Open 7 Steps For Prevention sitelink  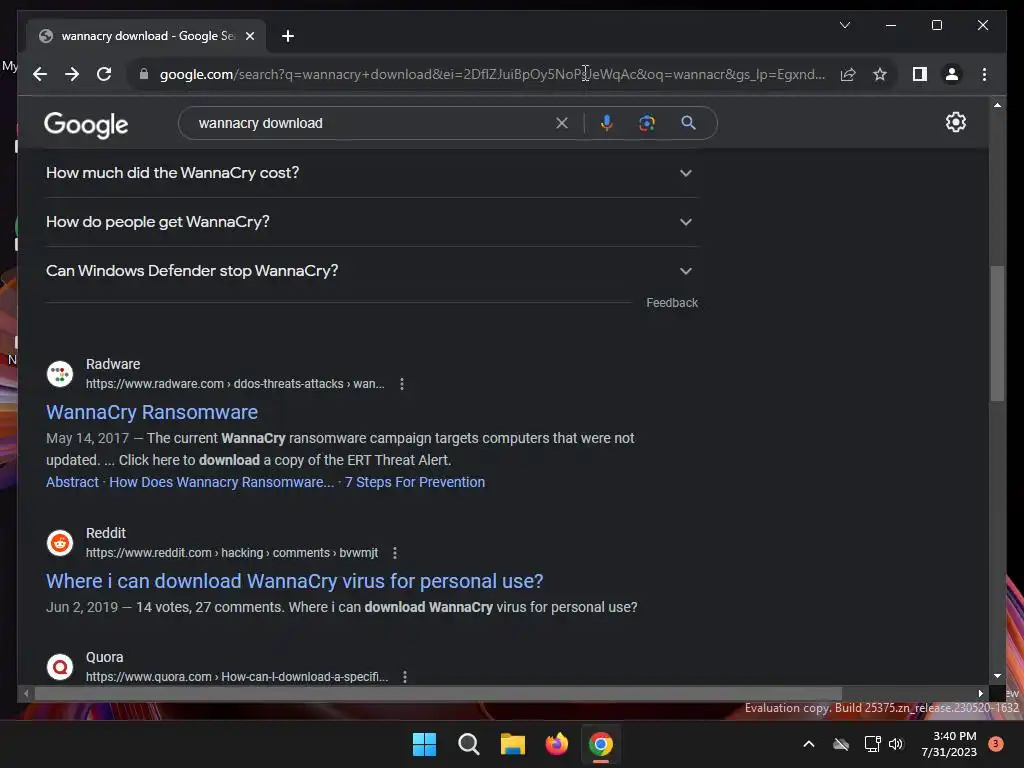[x=415, y=482]
